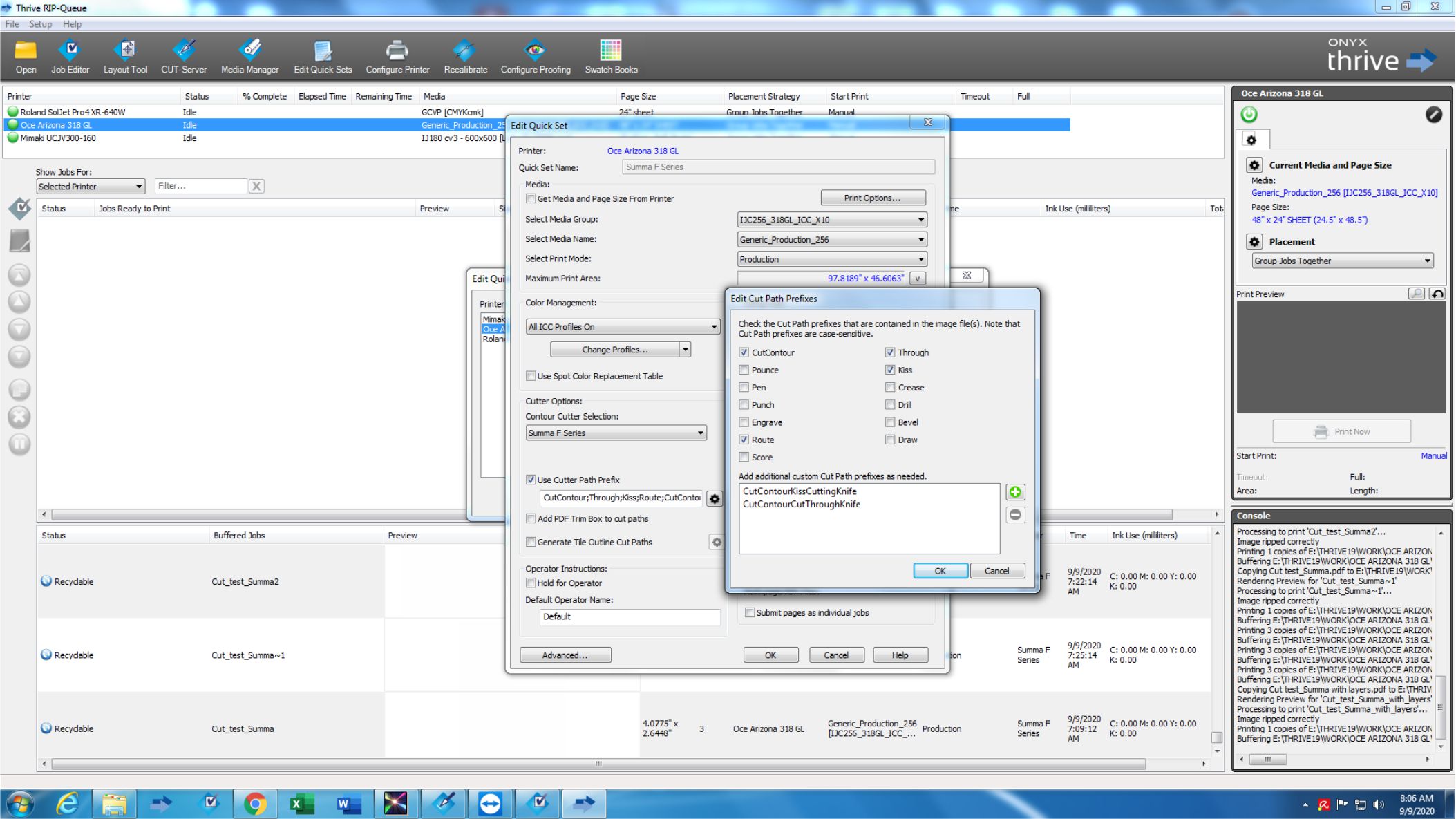Launch the Layout Tool
Image resolution: width=1456 pixels, height=819 pixels.
point(125,57)
